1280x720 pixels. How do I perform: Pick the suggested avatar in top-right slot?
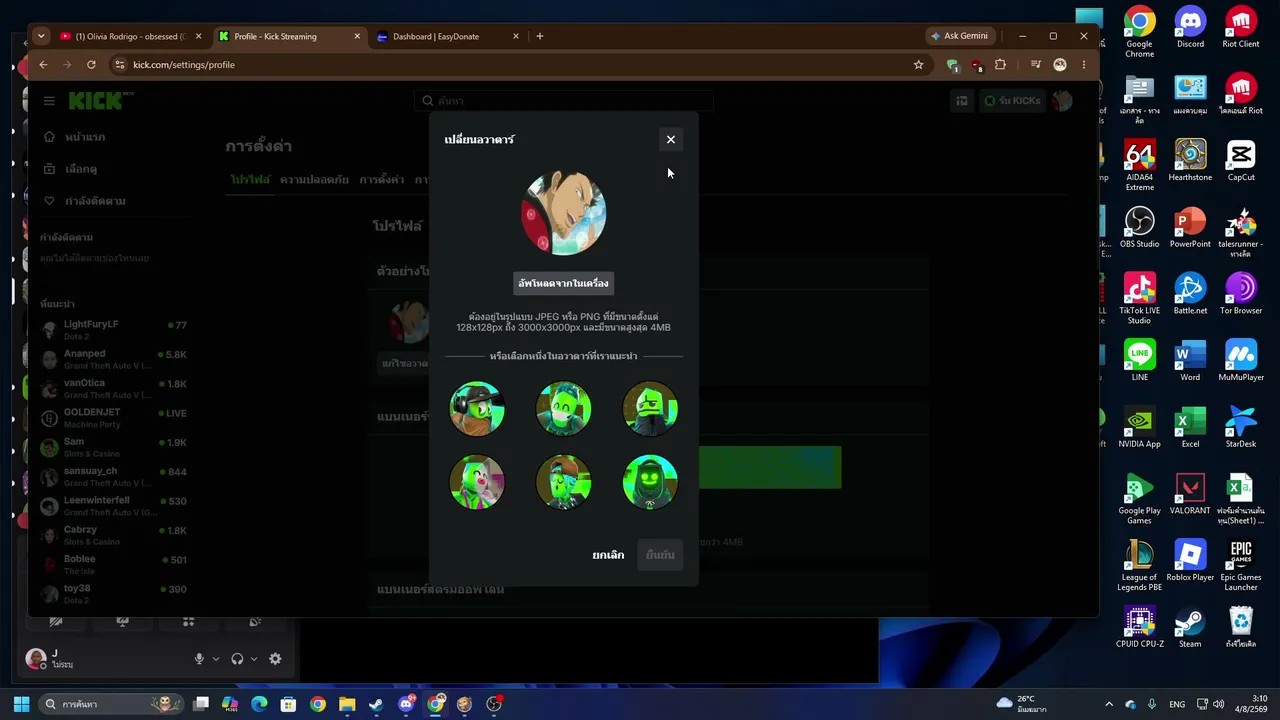(650, 408)
